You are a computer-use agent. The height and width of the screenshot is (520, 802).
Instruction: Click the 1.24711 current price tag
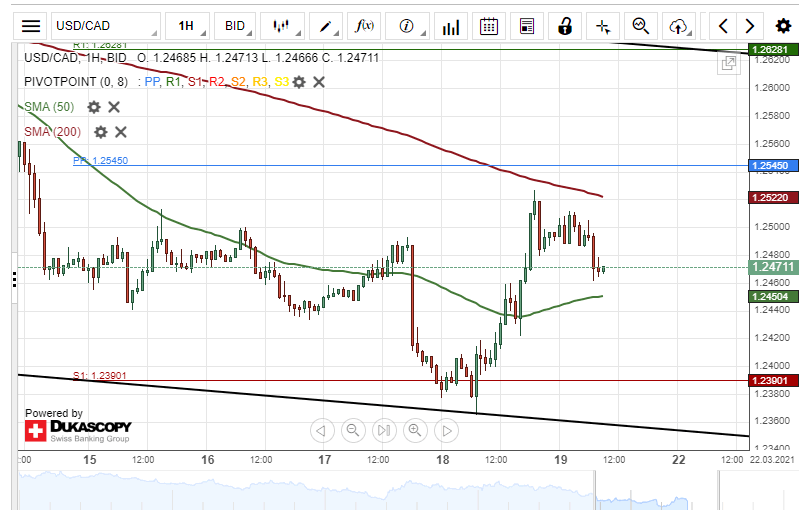[773, 267]
